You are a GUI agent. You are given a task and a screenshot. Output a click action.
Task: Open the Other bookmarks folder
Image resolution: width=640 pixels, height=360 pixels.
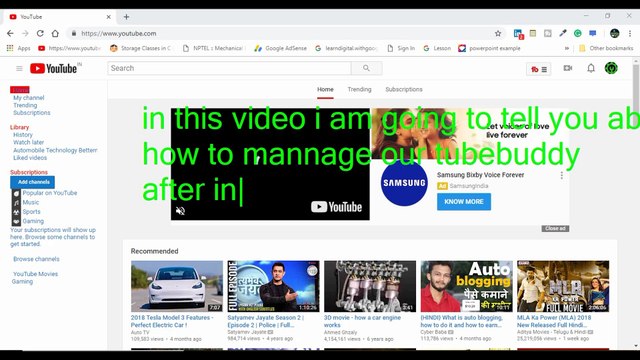pos(606,48)
